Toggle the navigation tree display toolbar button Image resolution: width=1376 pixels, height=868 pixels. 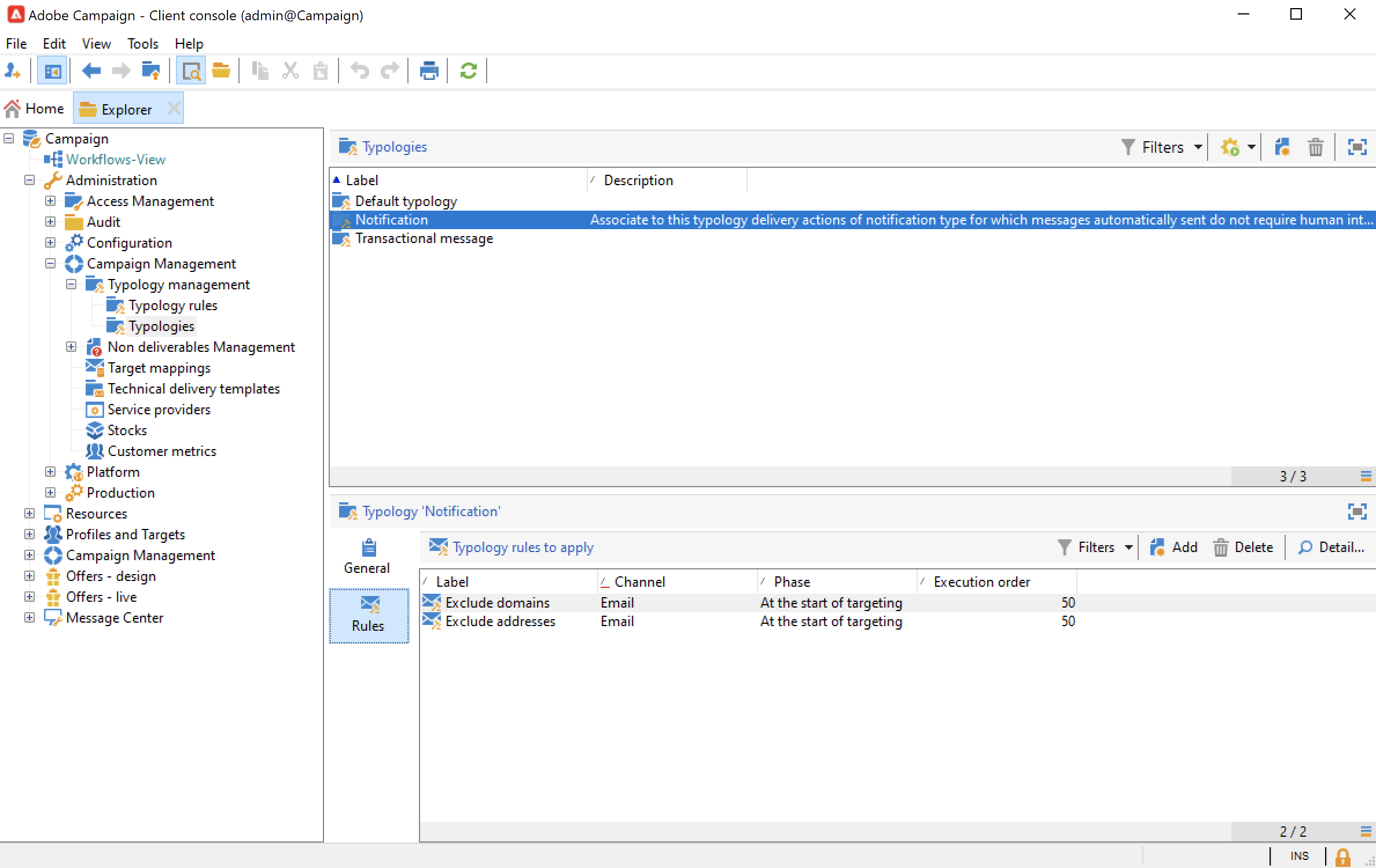coord(52,71)
